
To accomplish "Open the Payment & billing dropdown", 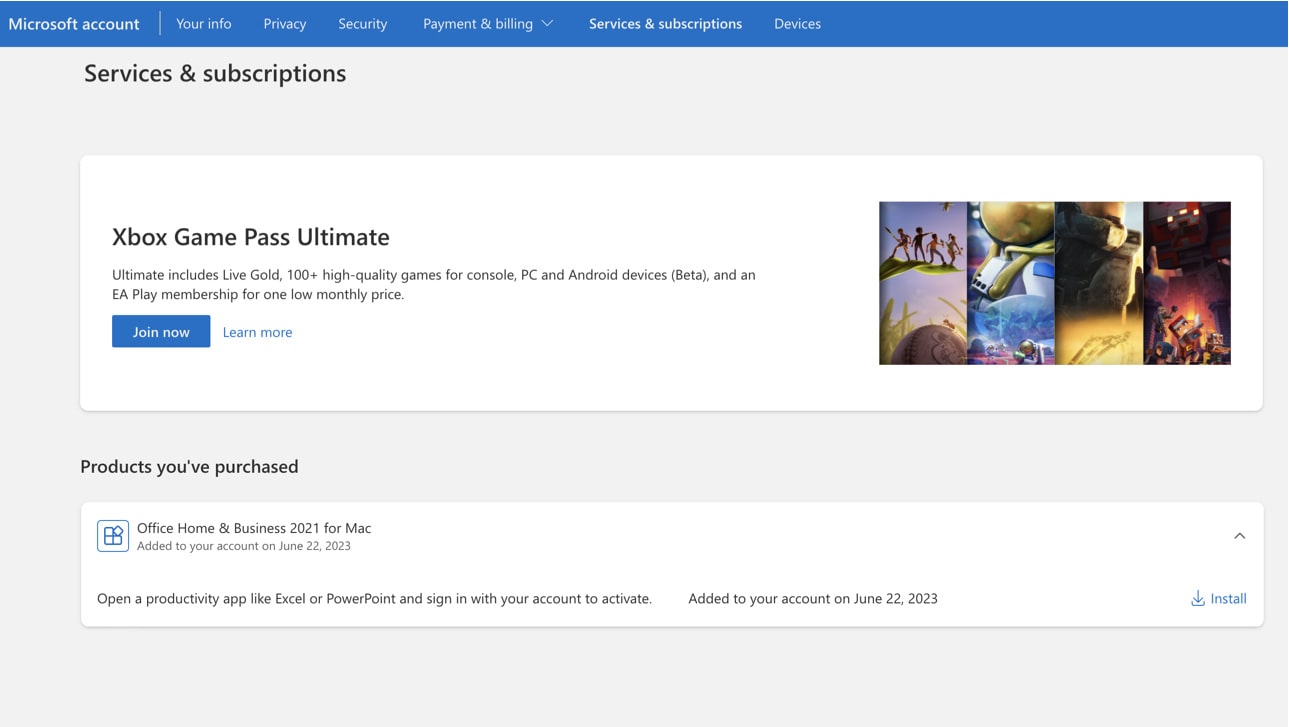I will (x=487, y=24).
